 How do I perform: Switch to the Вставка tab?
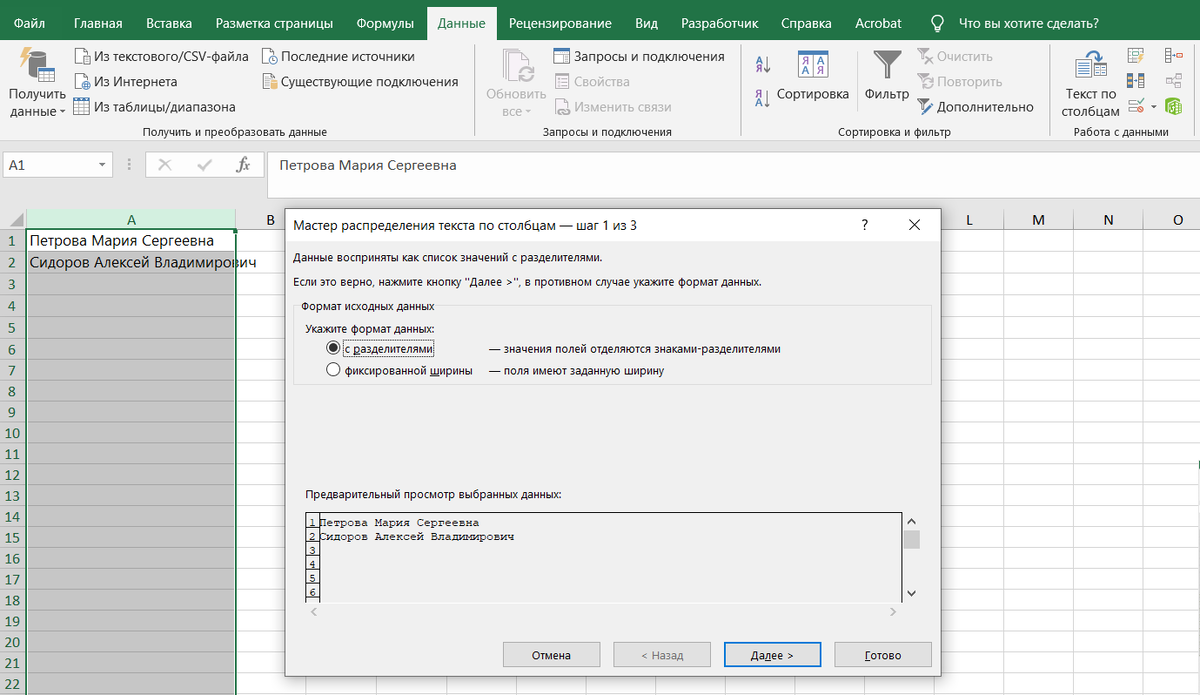click(x=169, y=23)
